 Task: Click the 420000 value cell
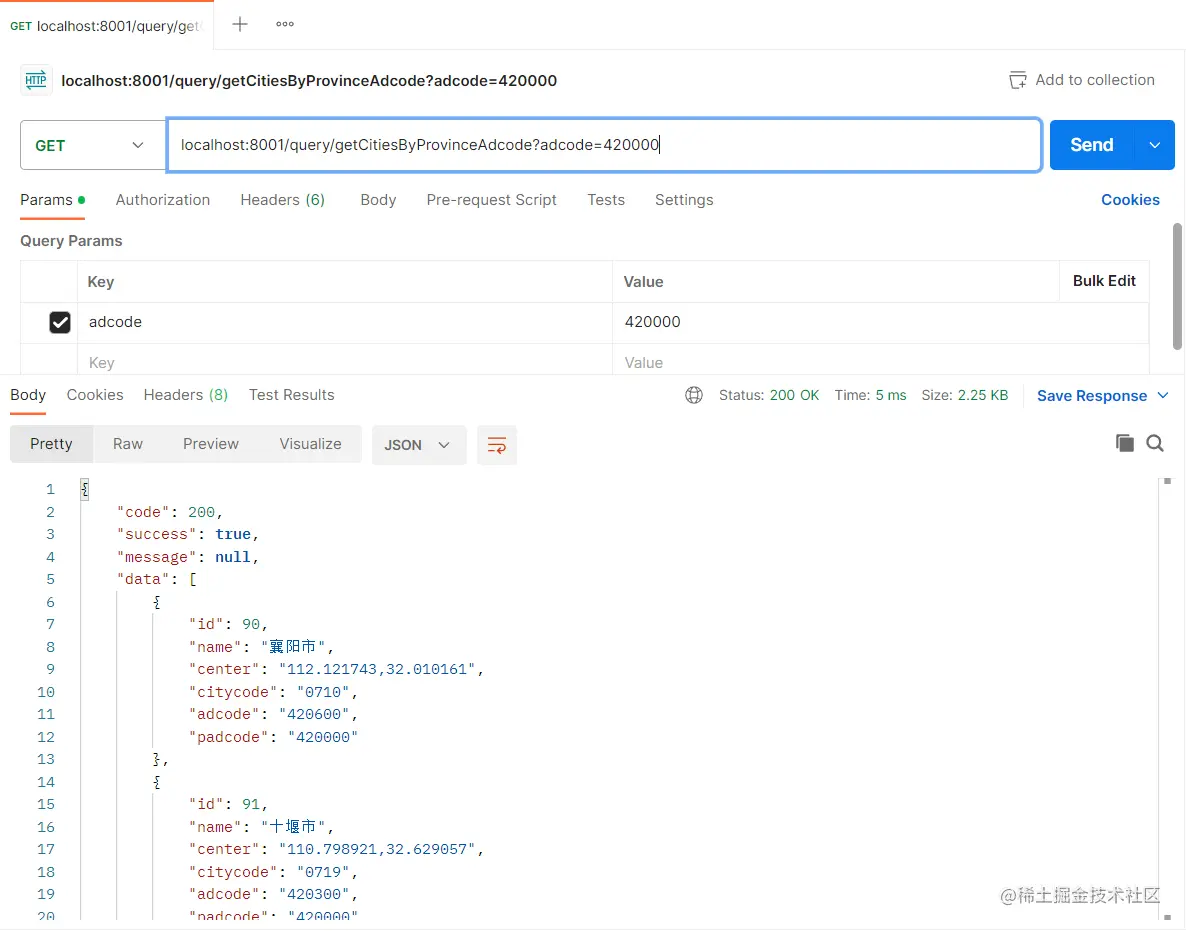point(880,322)
